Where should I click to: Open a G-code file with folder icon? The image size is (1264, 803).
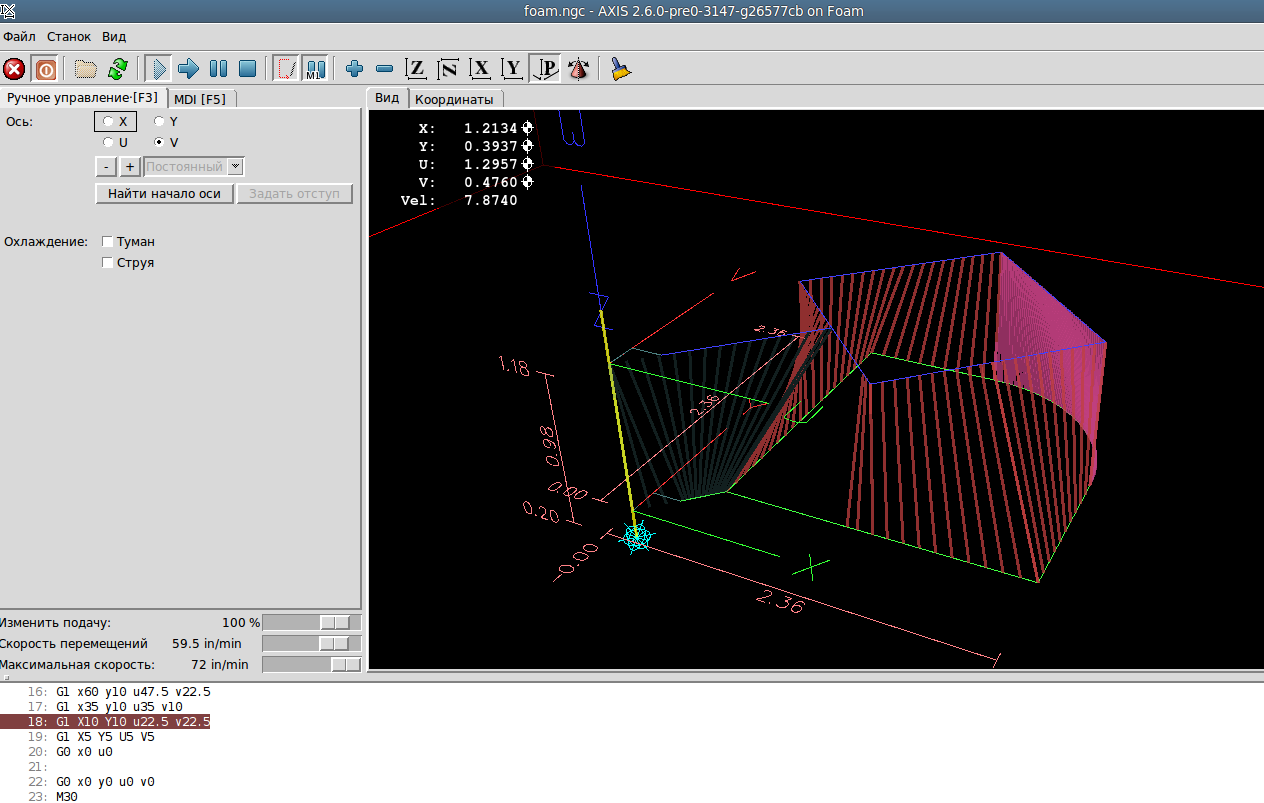point(86,69)
